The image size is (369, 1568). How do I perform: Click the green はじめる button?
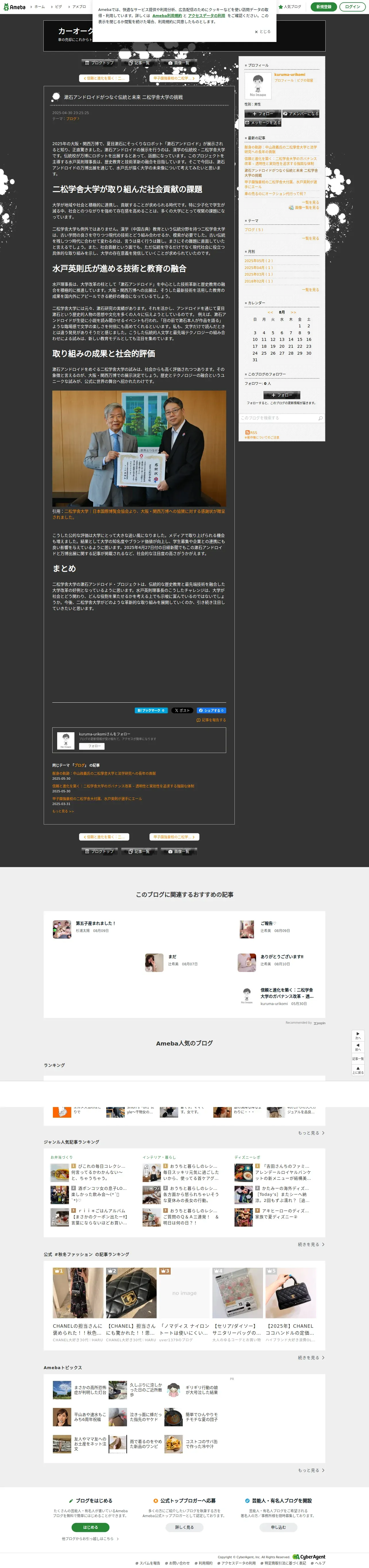[x=90, y=1527]
